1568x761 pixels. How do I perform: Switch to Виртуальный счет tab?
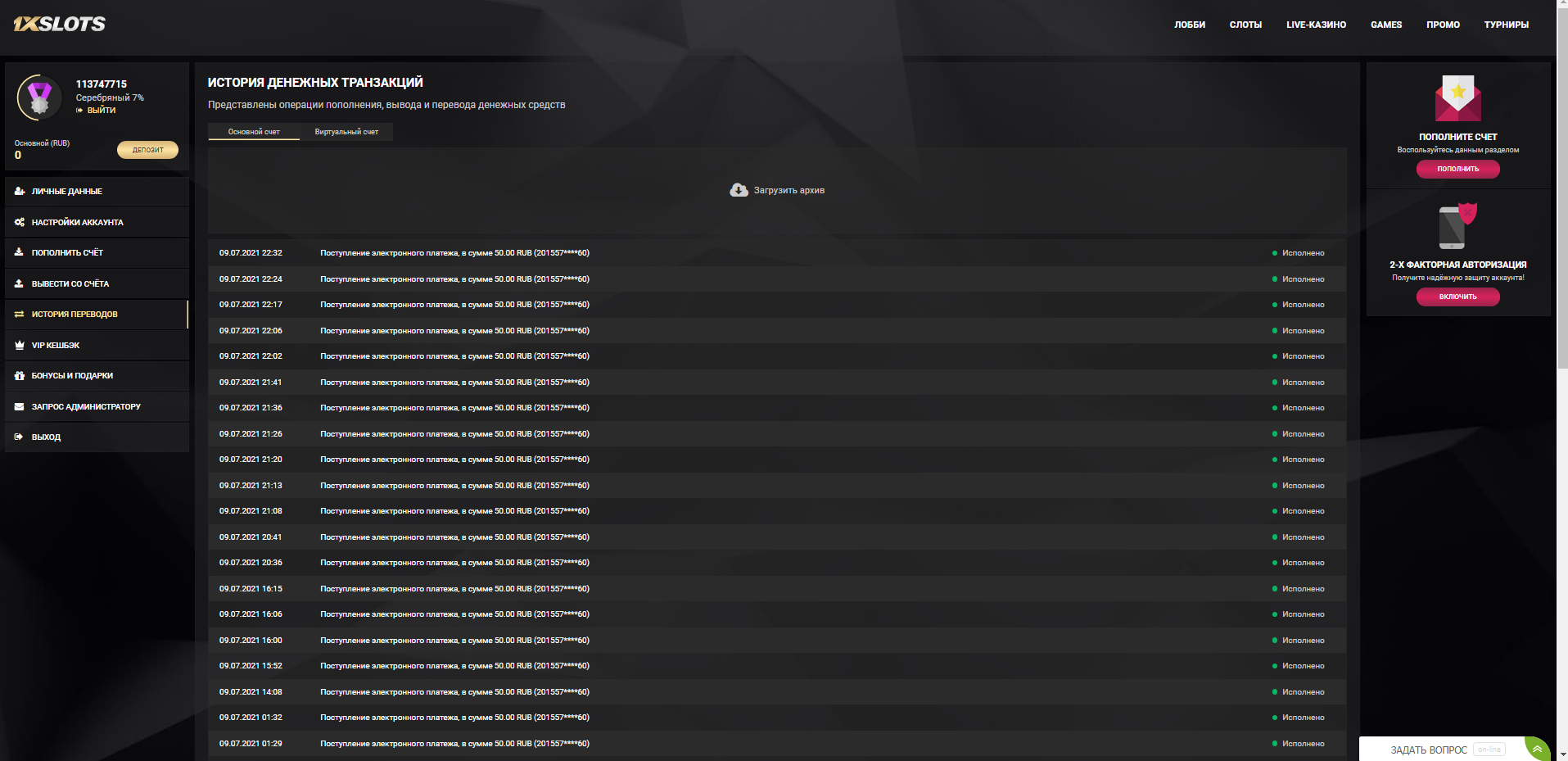[346, 132]
